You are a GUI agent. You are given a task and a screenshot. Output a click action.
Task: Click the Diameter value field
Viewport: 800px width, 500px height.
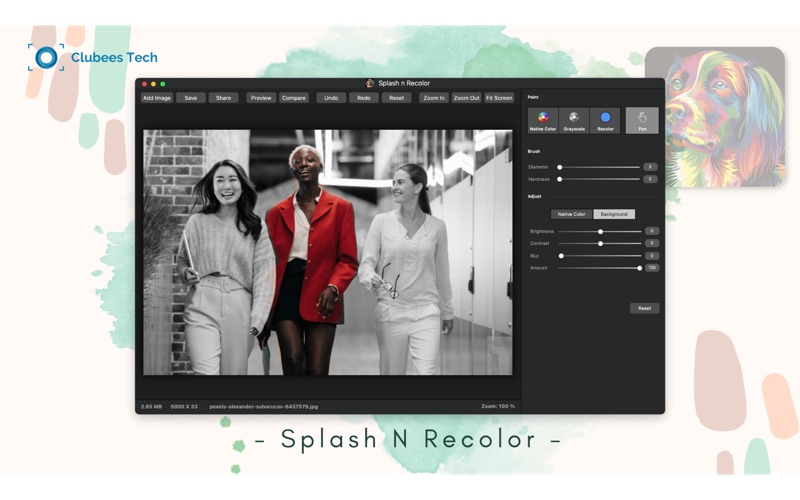651,167
